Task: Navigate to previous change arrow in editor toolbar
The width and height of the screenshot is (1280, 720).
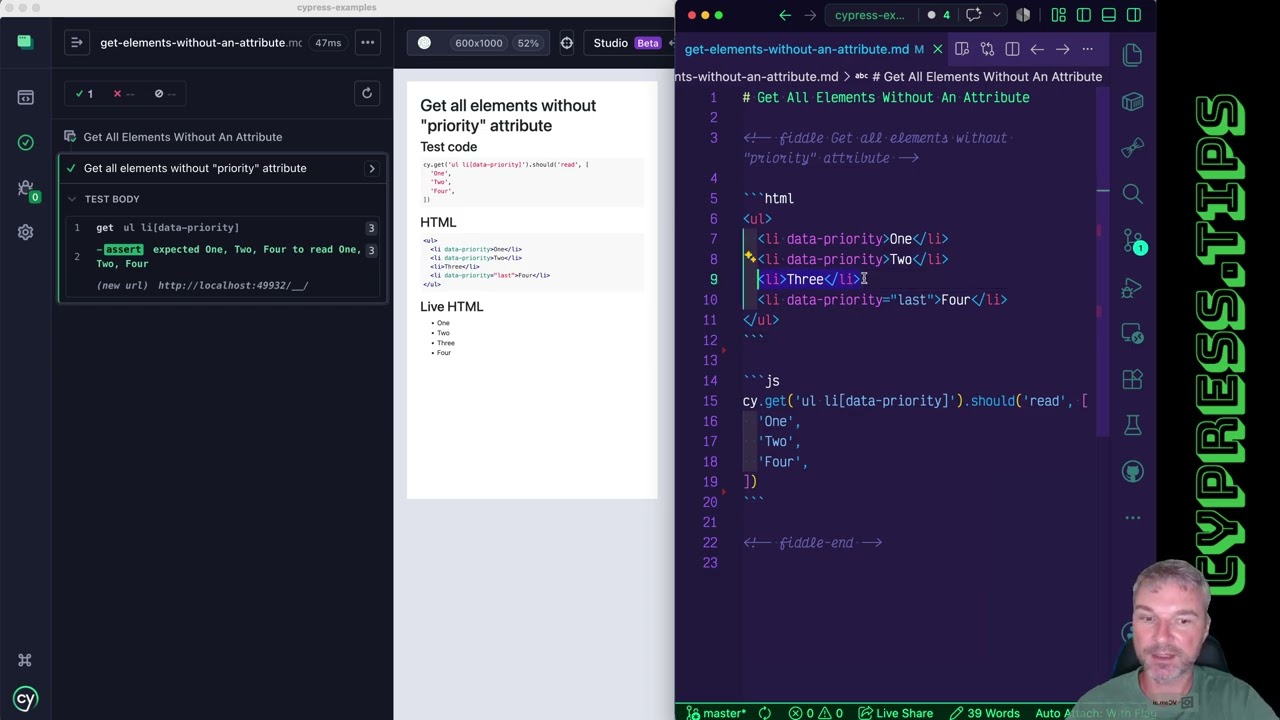Action: click(x=1037, y=49)
